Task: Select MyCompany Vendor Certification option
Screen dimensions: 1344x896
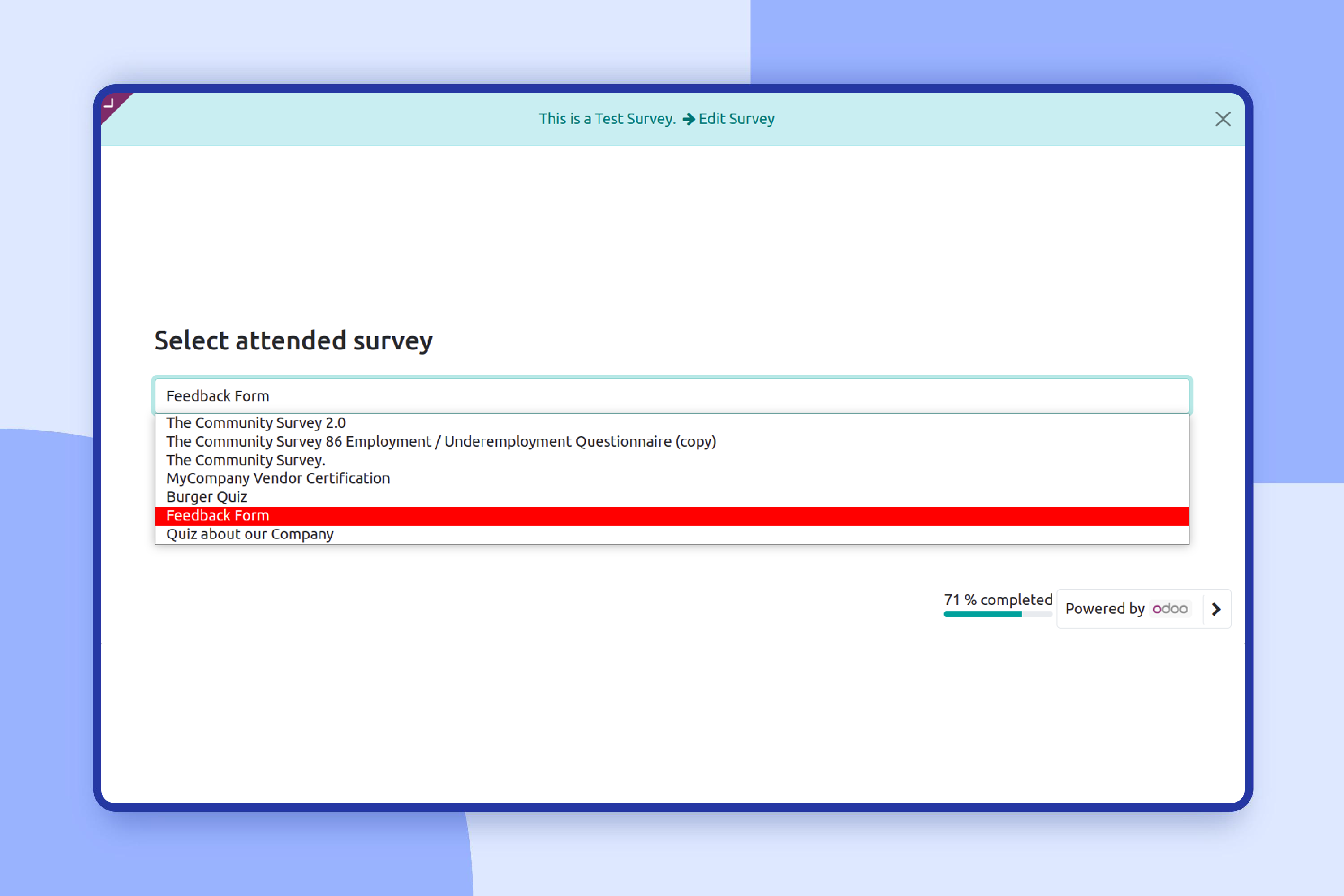Action: (x=278, y=478)
